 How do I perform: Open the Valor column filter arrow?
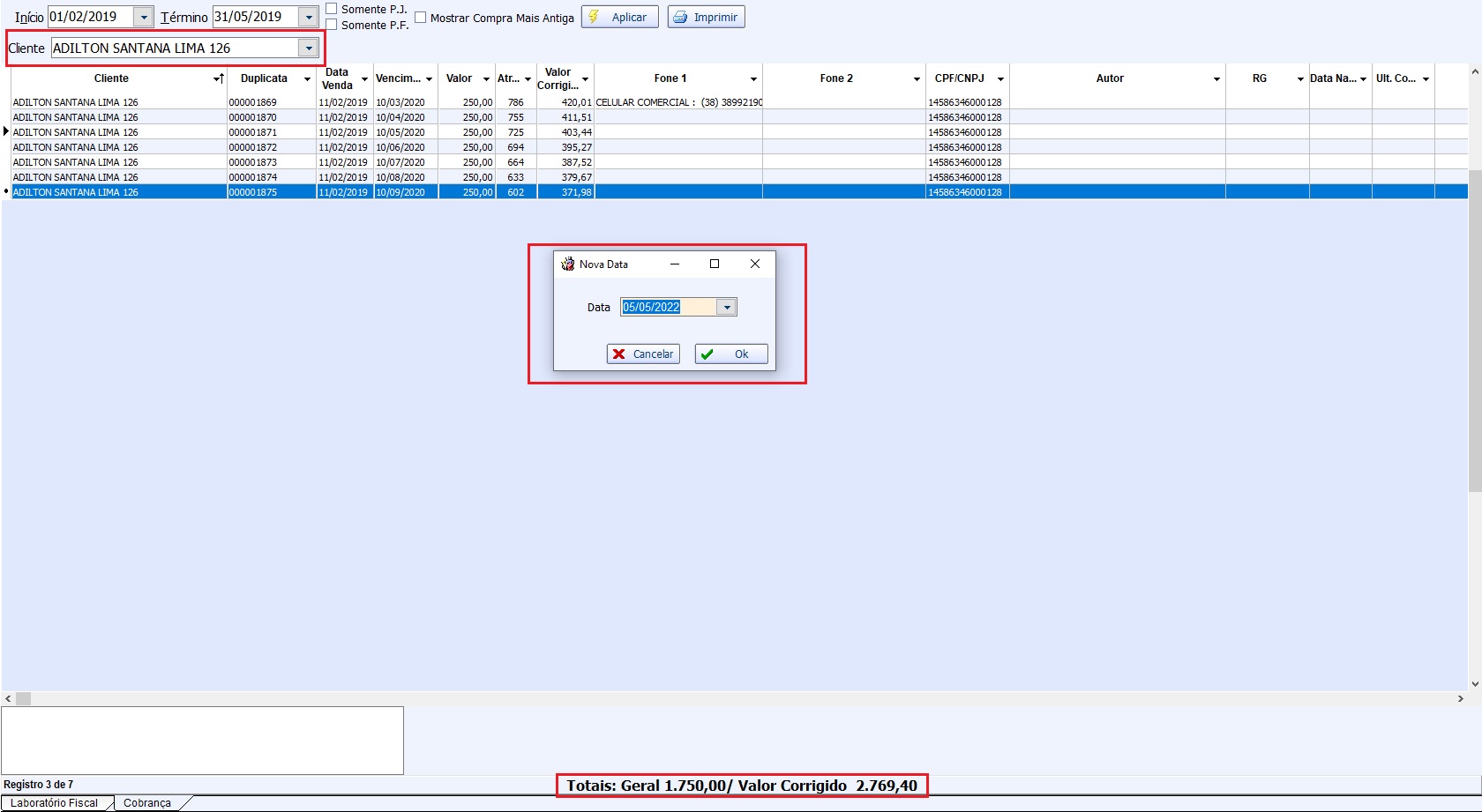(486, 79)
